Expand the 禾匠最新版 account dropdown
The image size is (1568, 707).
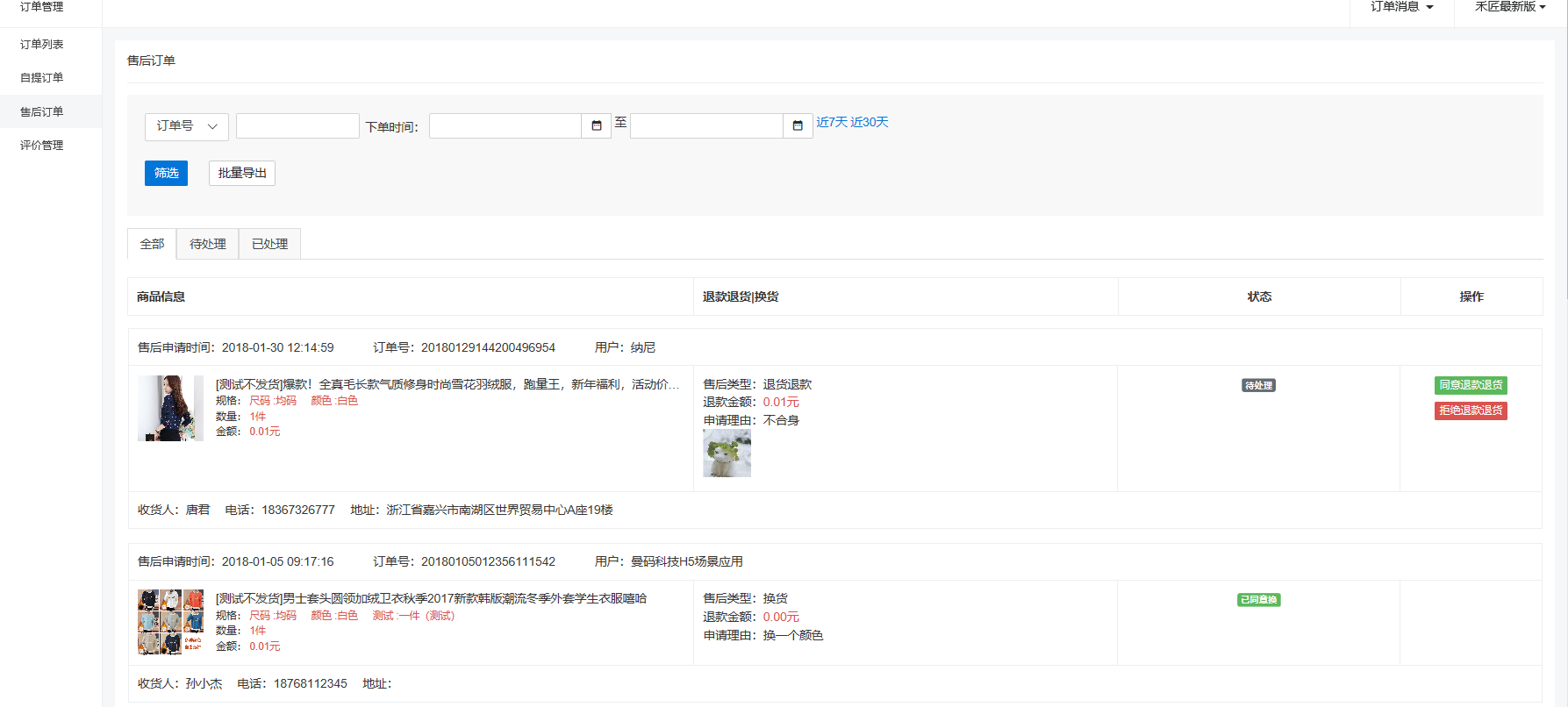pyautogui.click(x=1509, y=7)
